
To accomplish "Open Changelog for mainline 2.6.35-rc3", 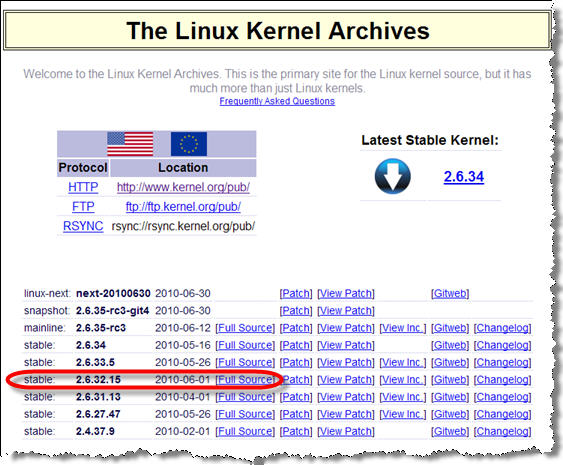I will [x=502, y=328].
